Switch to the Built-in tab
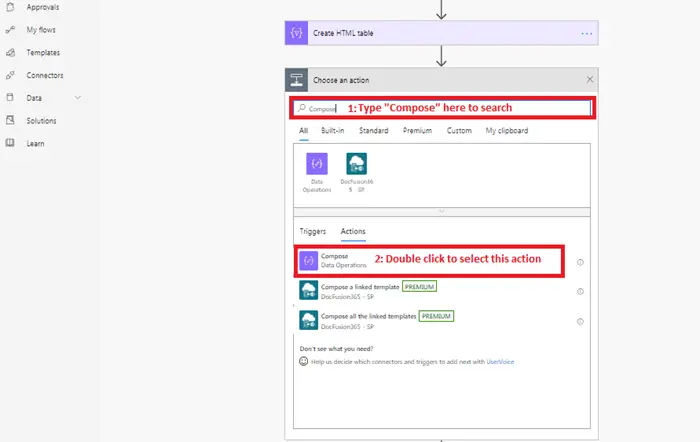The height and width of the screenshot is (442, 700). 333,130
